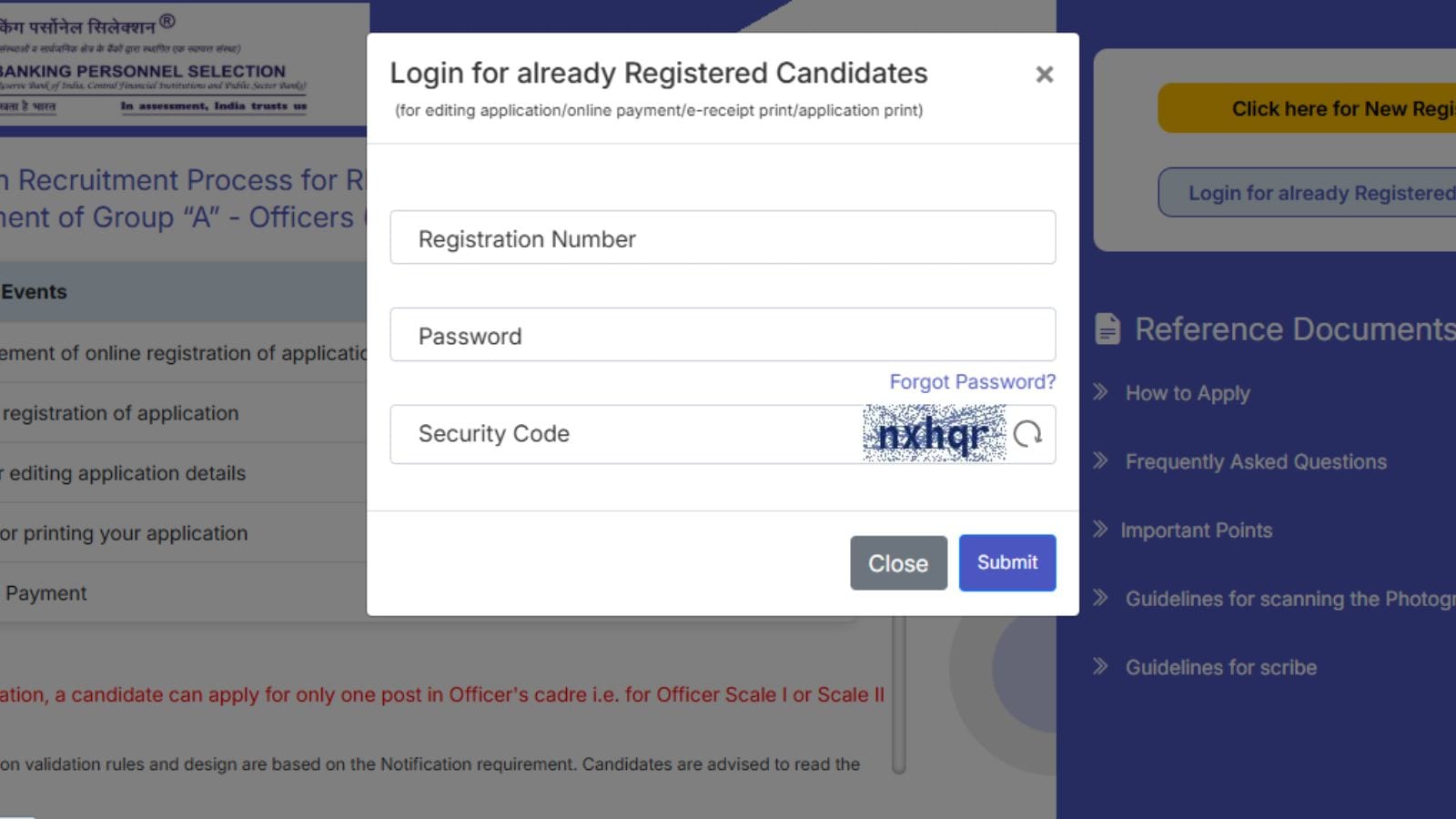Close the login dialog with the X icon

point(1044,75)
